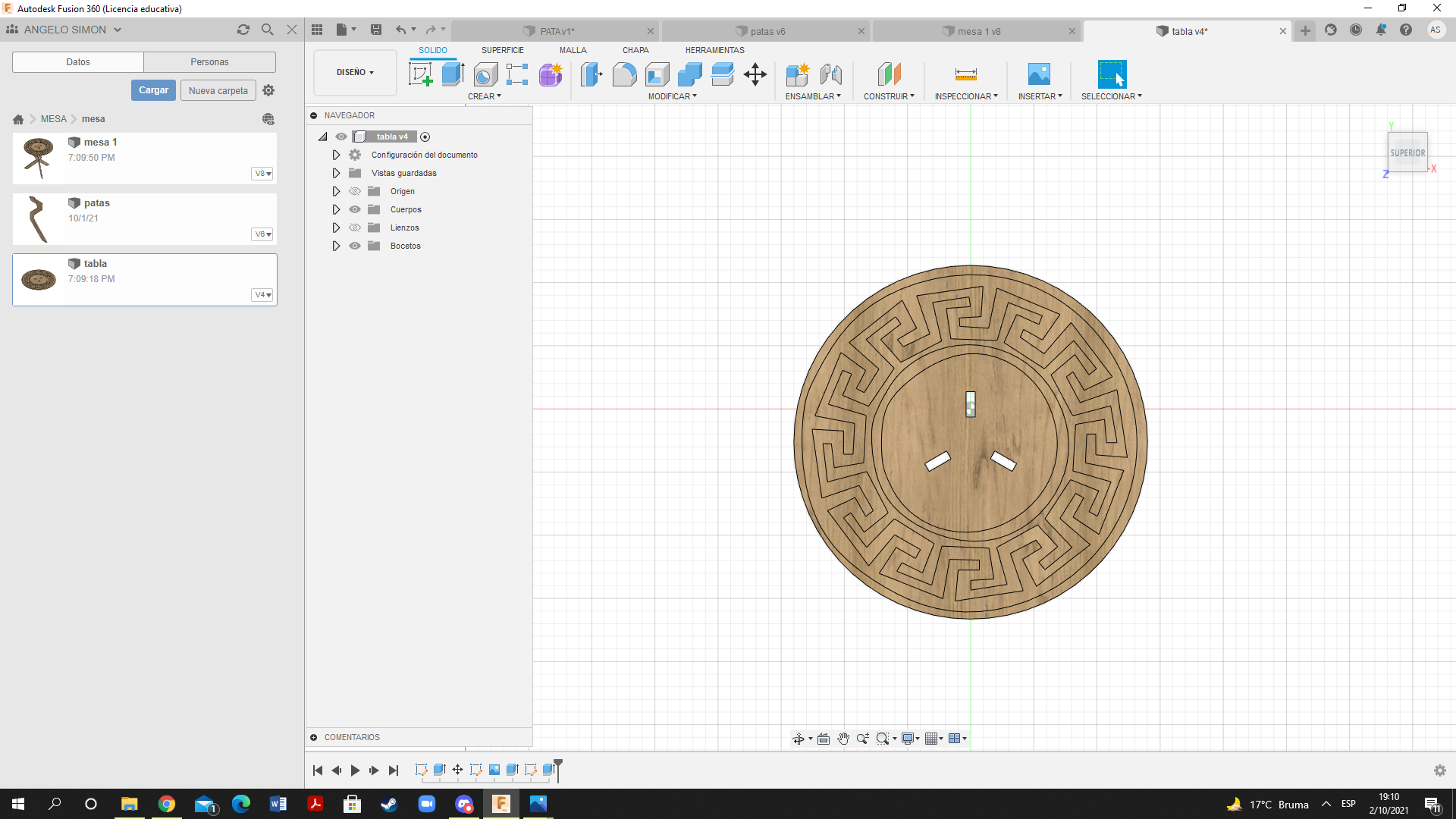The width and height of the screenshot is (1456, 819).
Task: Click the Extrude tool icon
Action: [453, 74]
